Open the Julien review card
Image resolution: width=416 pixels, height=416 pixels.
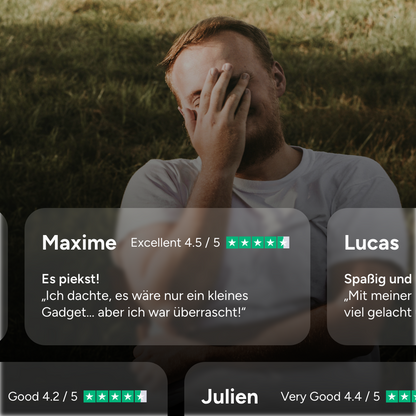click(300, 389)
